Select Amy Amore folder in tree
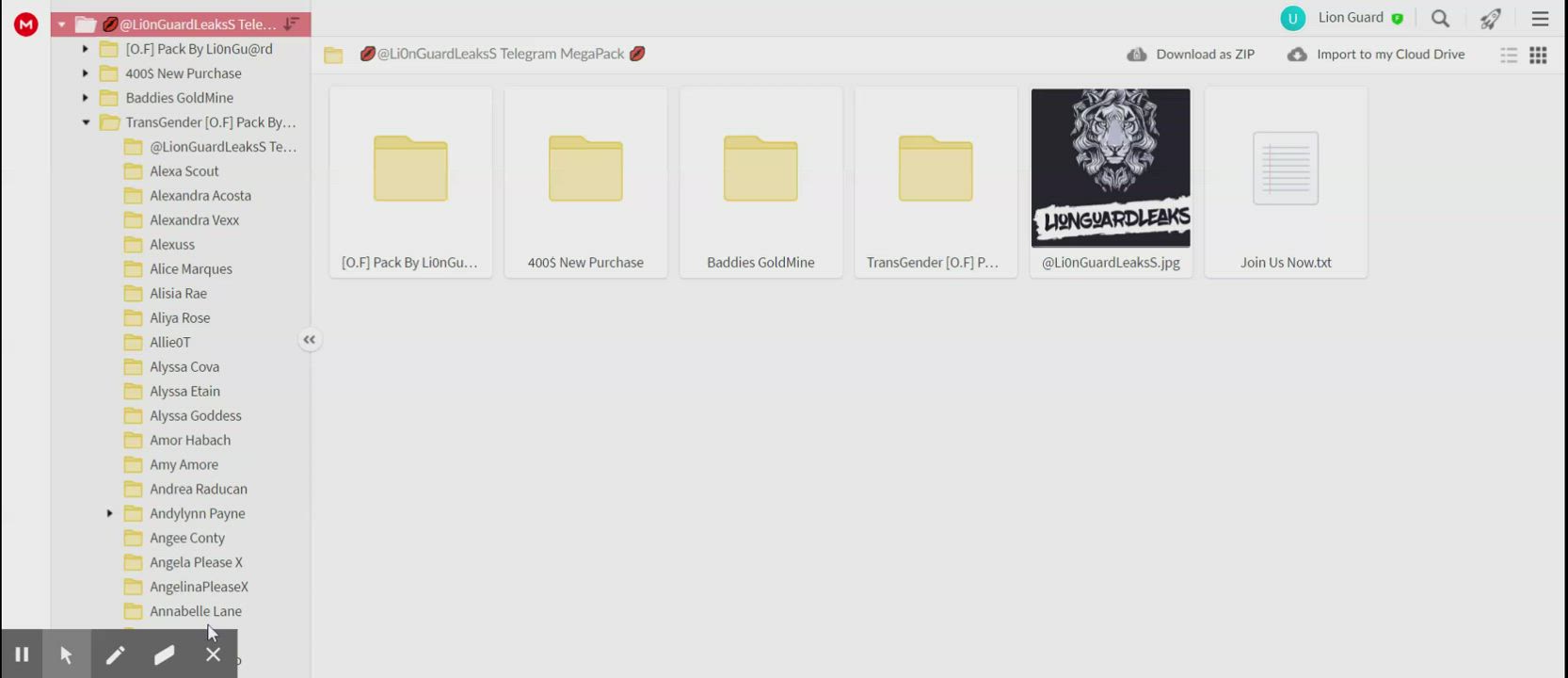 coord(184,465)
